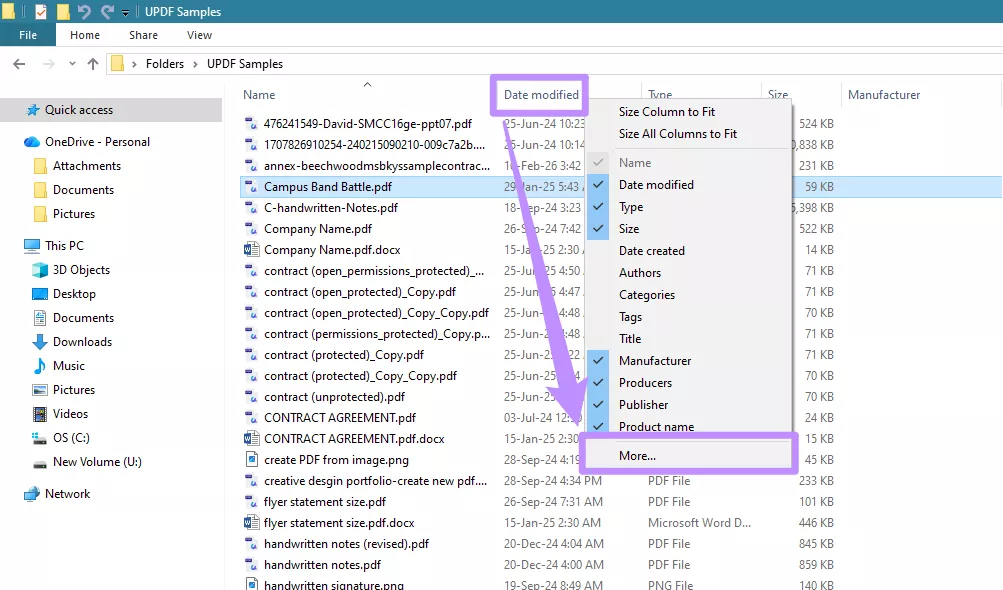This screenshot has height=590, width=1003.
Task: Sort by the Name column header
Action: [x=259, y=95]
